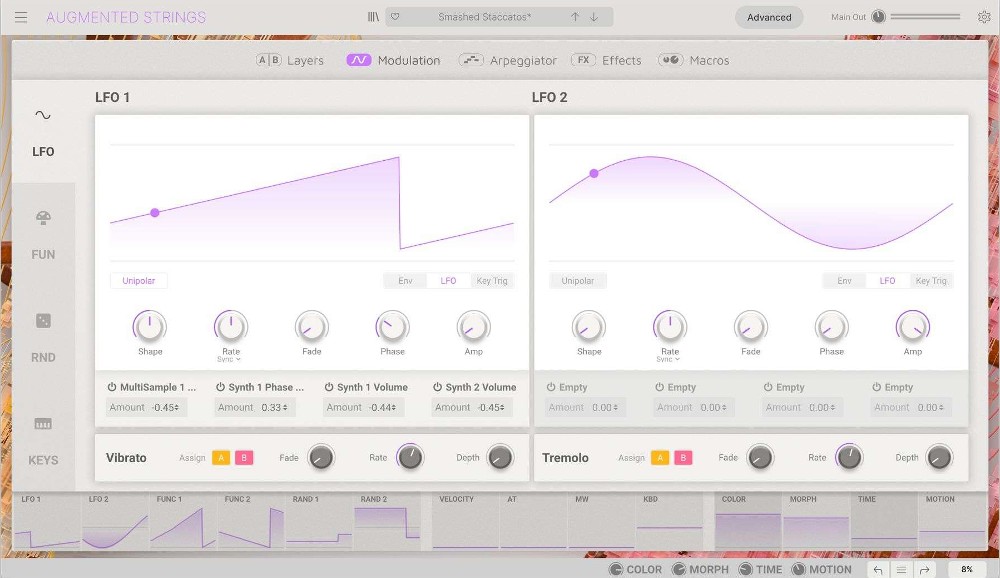
Task: Open the KEYS modulation section
Action: (42, 442)
